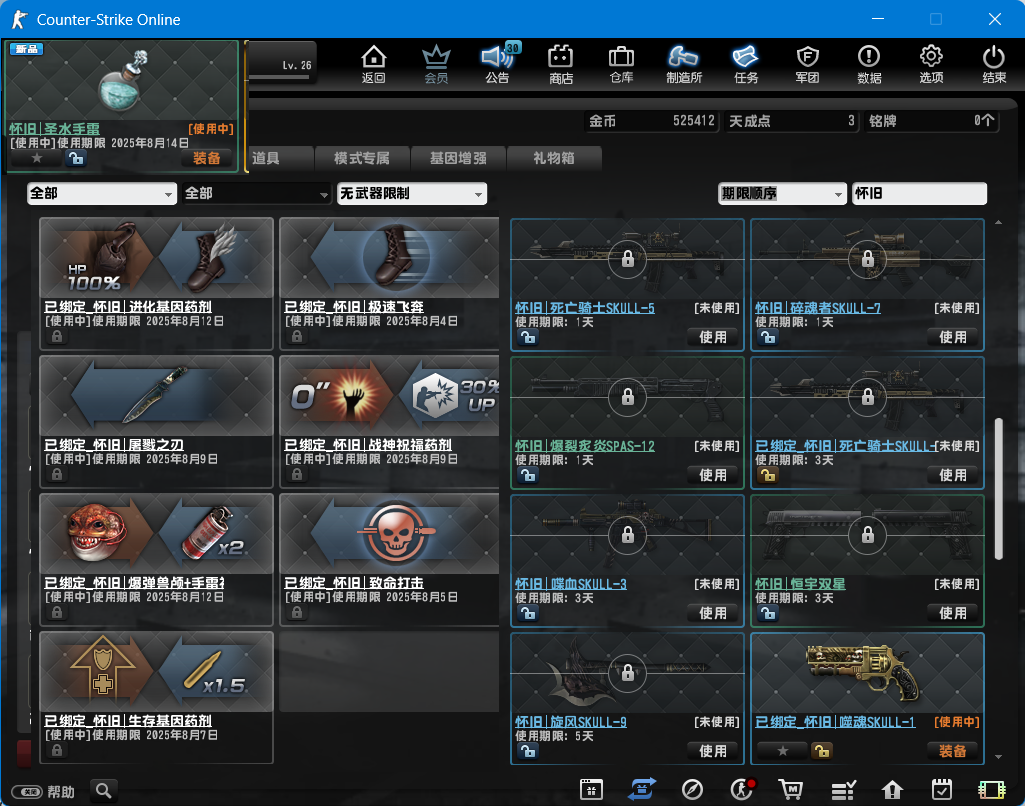The width and height of the screenshot is (1025, 806).
Task: Click the favorite star on 噬魂SKULL-1 card
Action: [x=782, y=751]
